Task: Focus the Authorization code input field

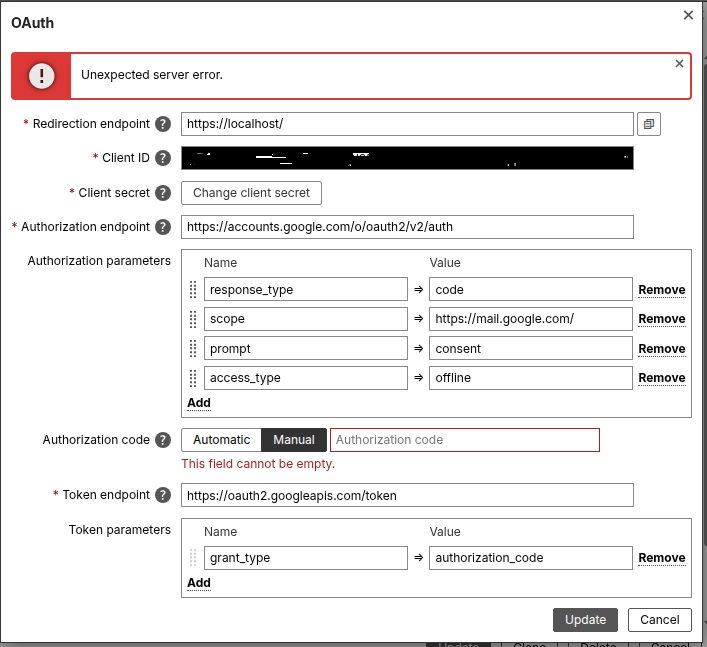Action: coord(464,440)
